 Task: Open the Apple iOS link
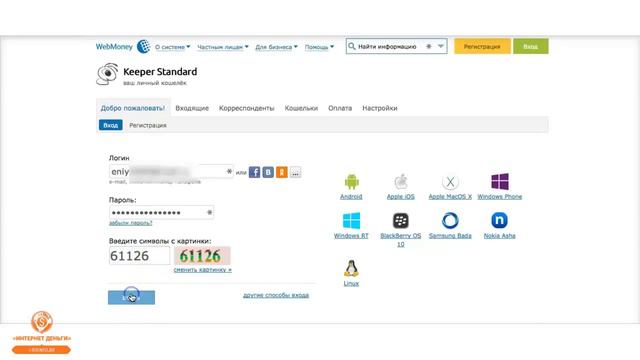click(400, 197)
